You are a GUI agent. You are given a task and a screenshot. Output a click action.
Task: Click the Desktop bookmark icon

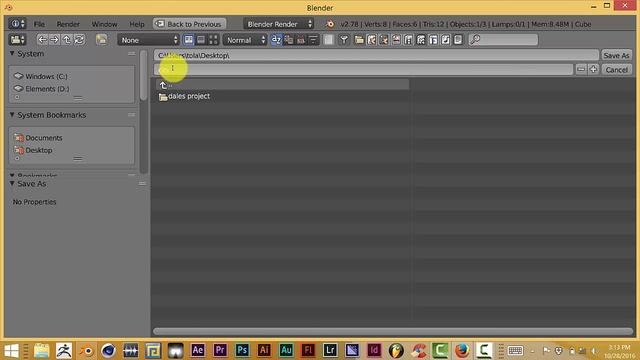[x=19, y=150]
